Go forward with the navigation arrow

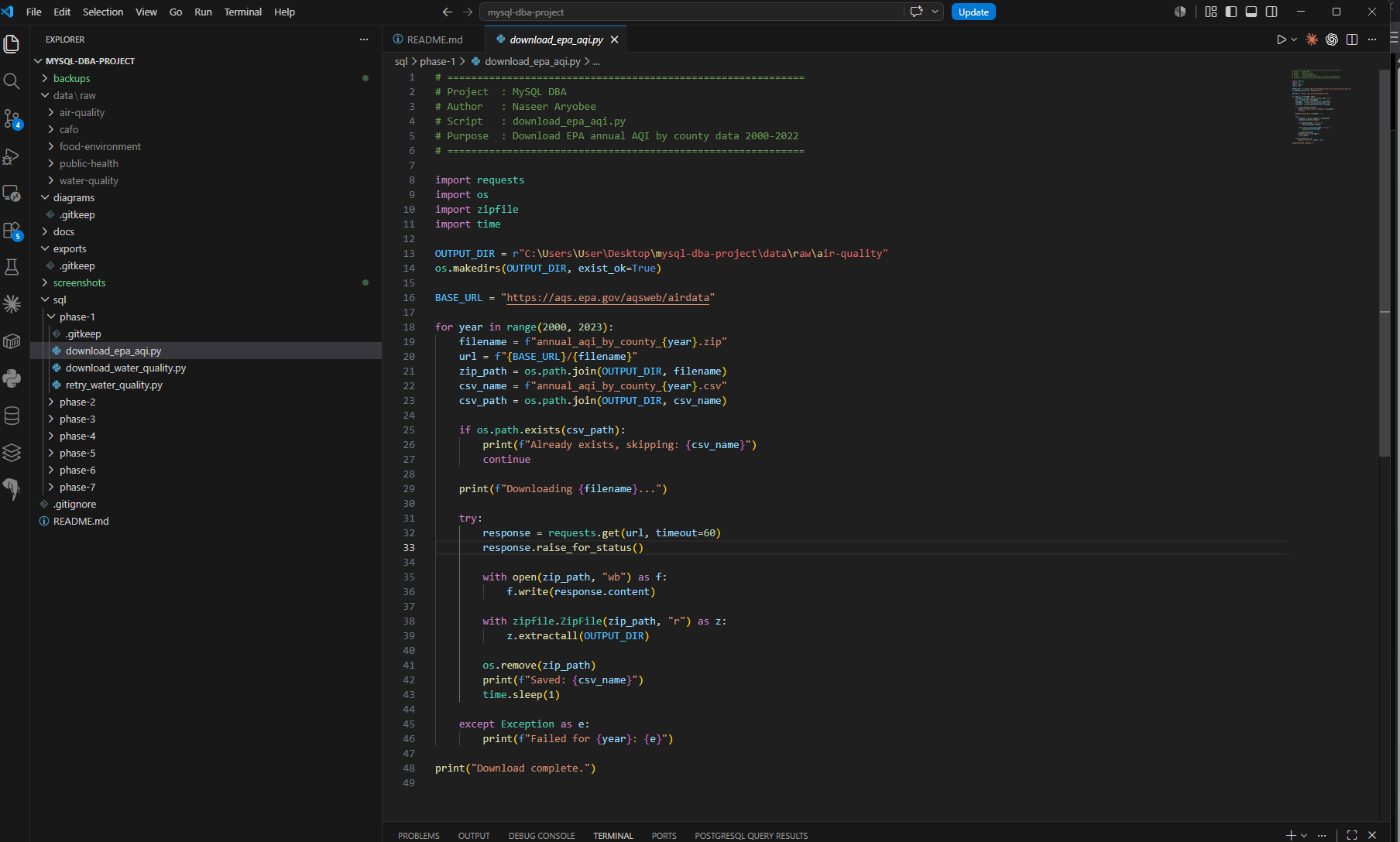coord(468,12)
